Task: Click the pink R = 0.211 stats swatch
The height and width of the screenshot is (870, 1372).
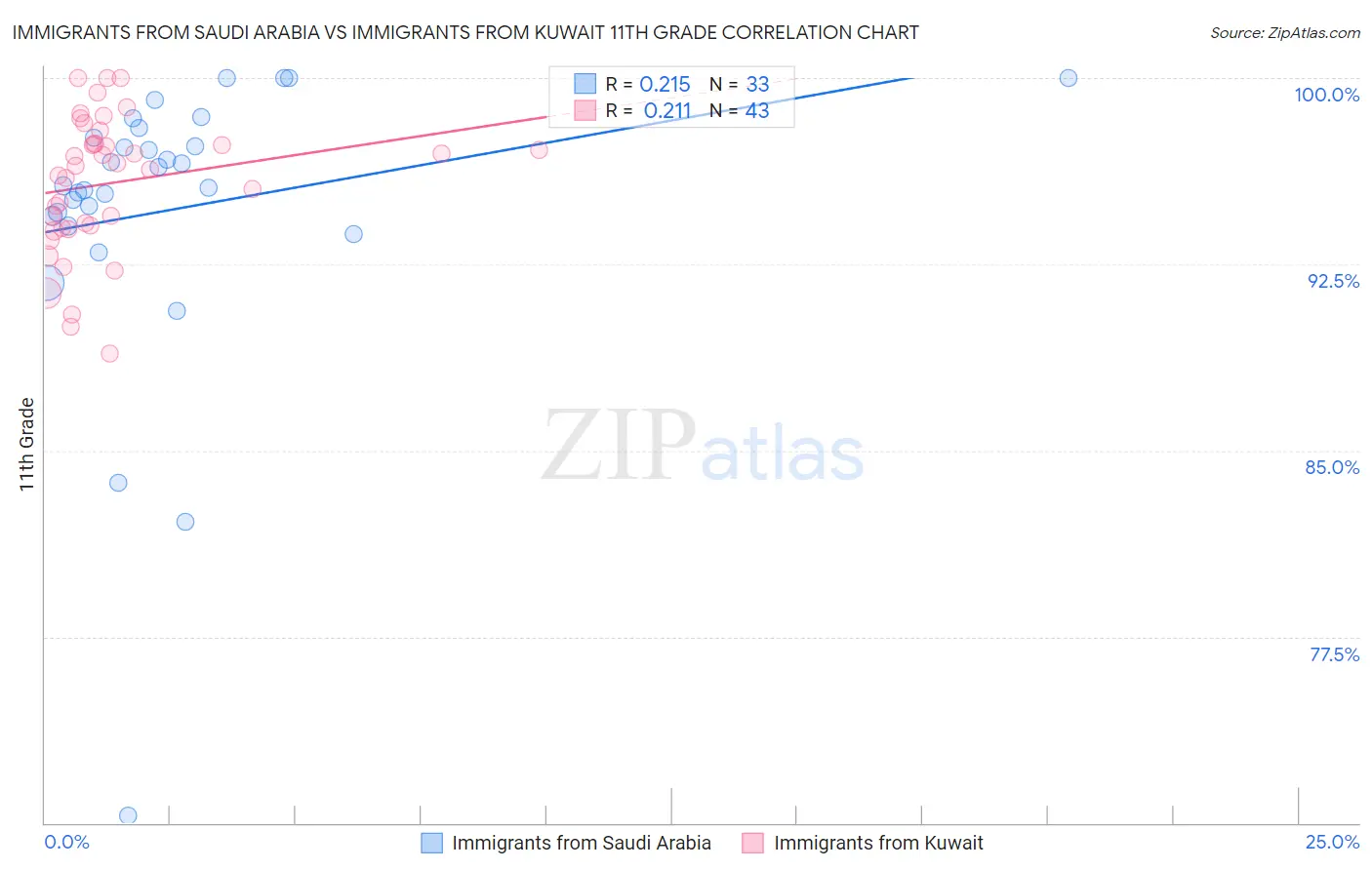Action: (585, 110)
